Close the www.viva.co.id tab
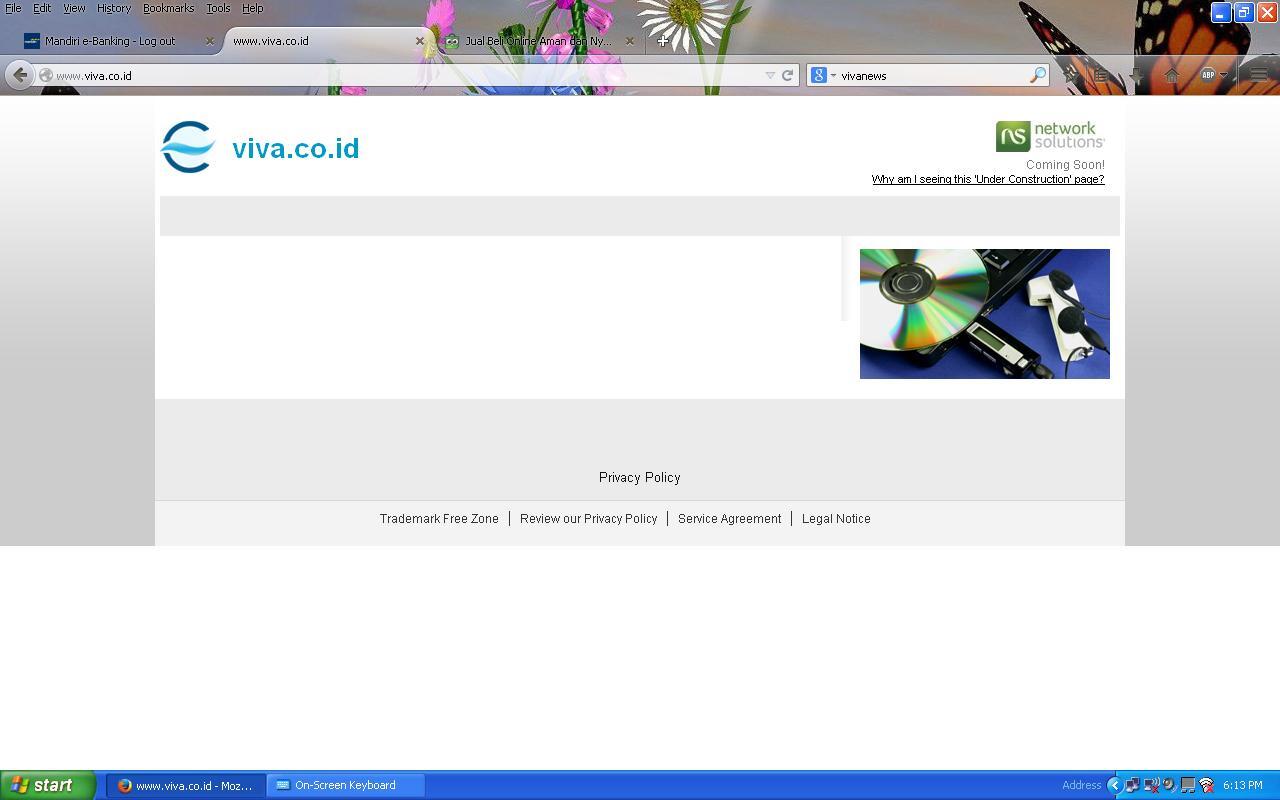The image size is (1280, 800). pos(420,41)
